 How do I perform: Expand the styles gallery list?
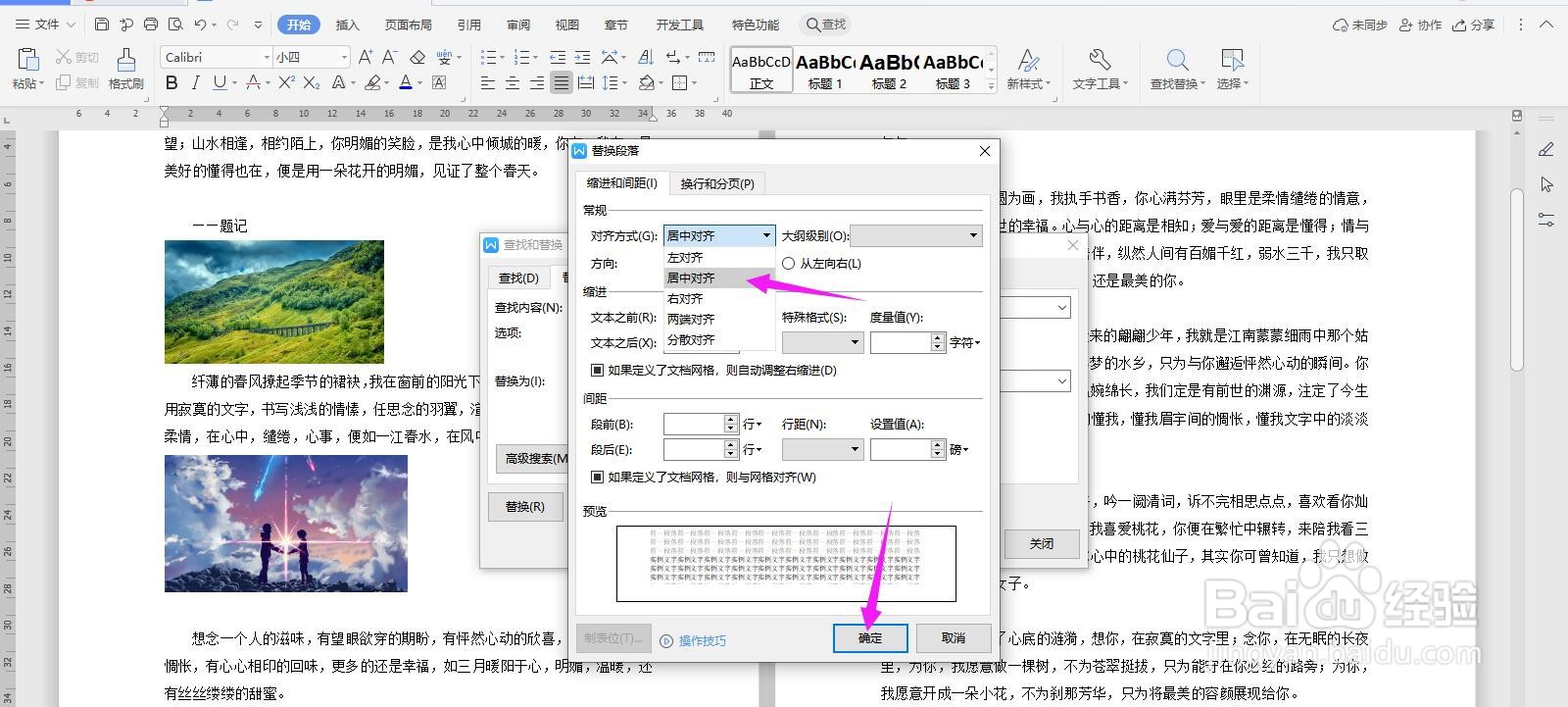pyautogui.click(x=991, y=86)
